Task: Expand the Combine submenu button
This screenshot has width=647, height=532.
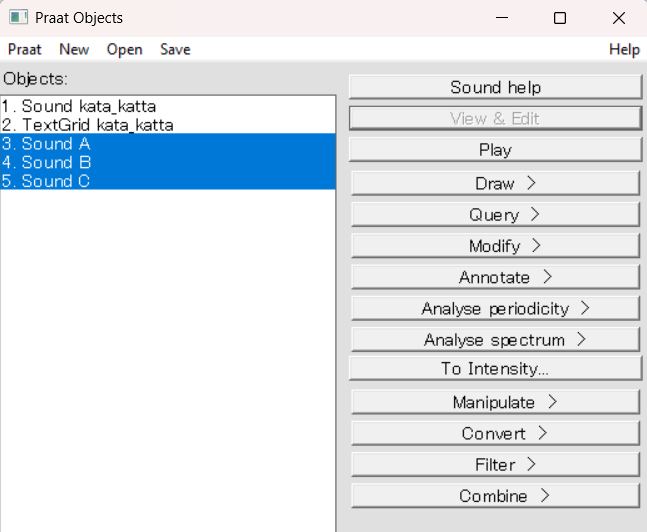Action: [496, 496]
